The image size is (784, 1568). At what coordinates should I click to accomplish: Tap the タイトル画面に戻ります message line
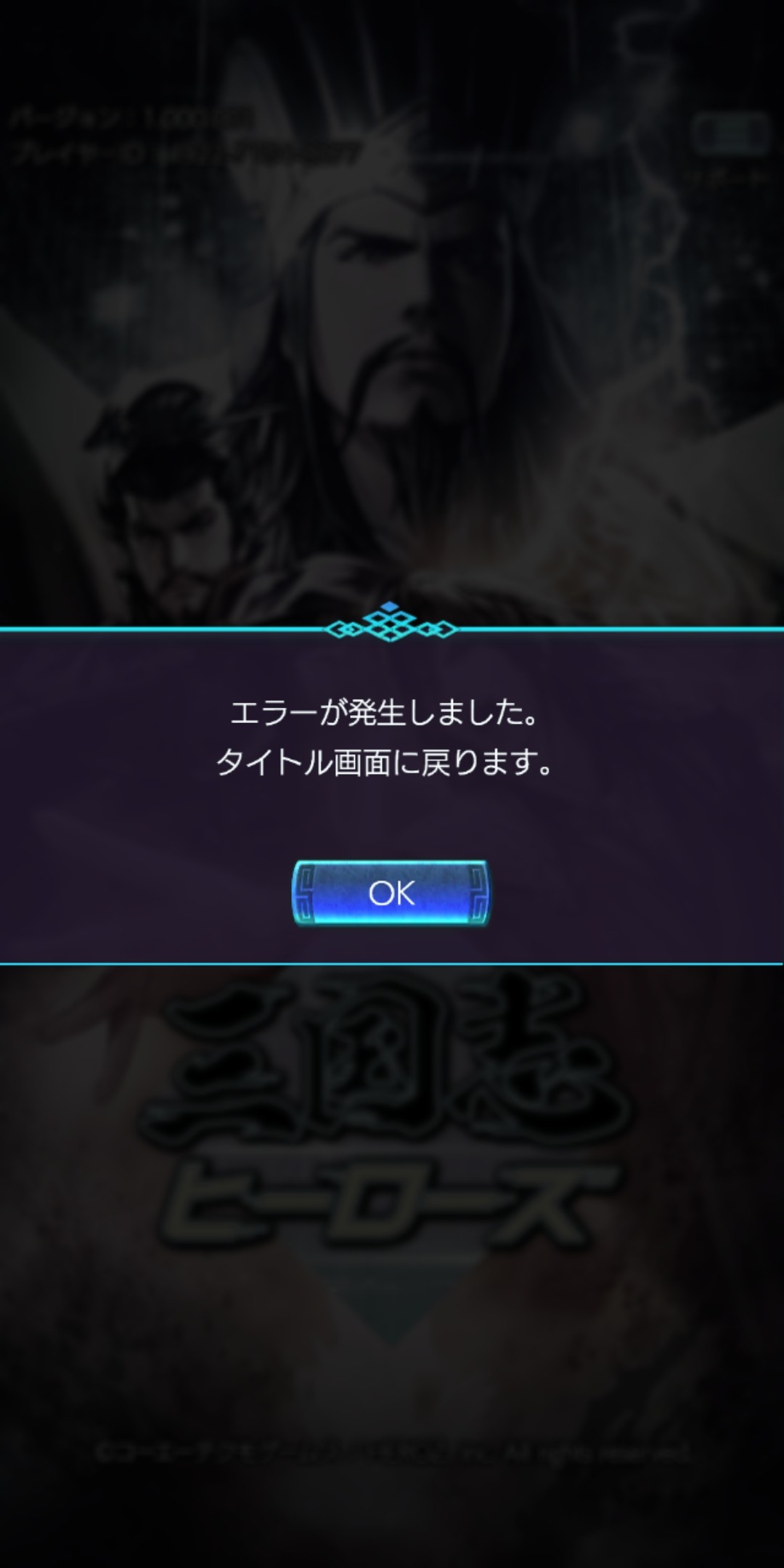pyautogui.click(x=384, y=763)
